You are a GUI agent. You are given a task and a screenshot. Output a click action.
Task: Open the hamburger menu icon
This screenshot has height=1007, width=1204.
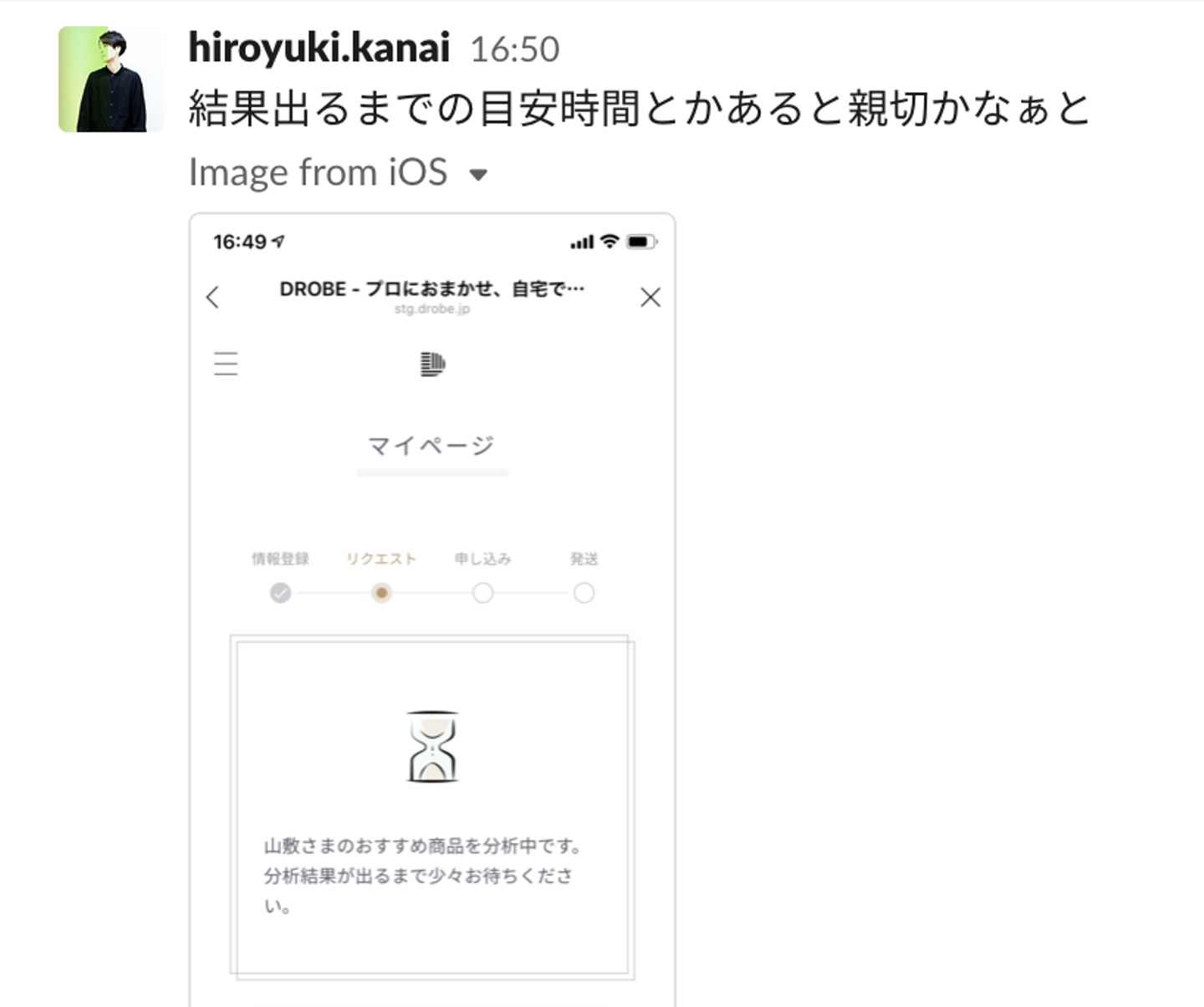(x=226, y=364)
